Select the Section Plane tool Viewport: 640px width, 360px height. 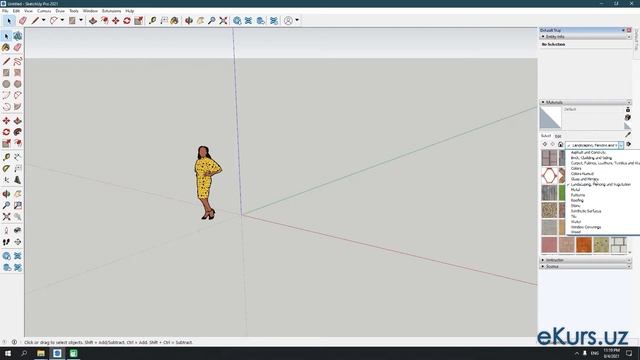[x=18, y=242]
